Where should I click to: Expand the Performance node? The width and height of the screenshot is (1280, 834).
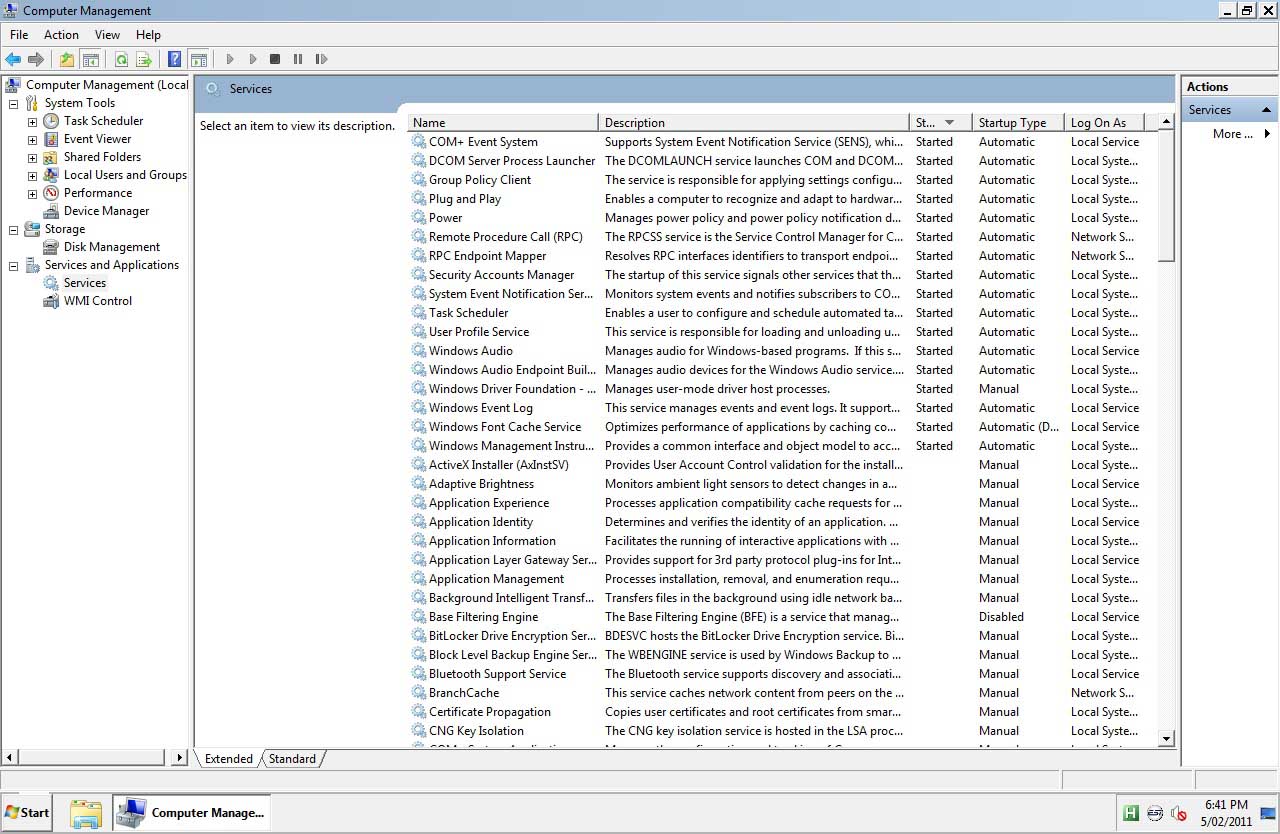[32, 193]
